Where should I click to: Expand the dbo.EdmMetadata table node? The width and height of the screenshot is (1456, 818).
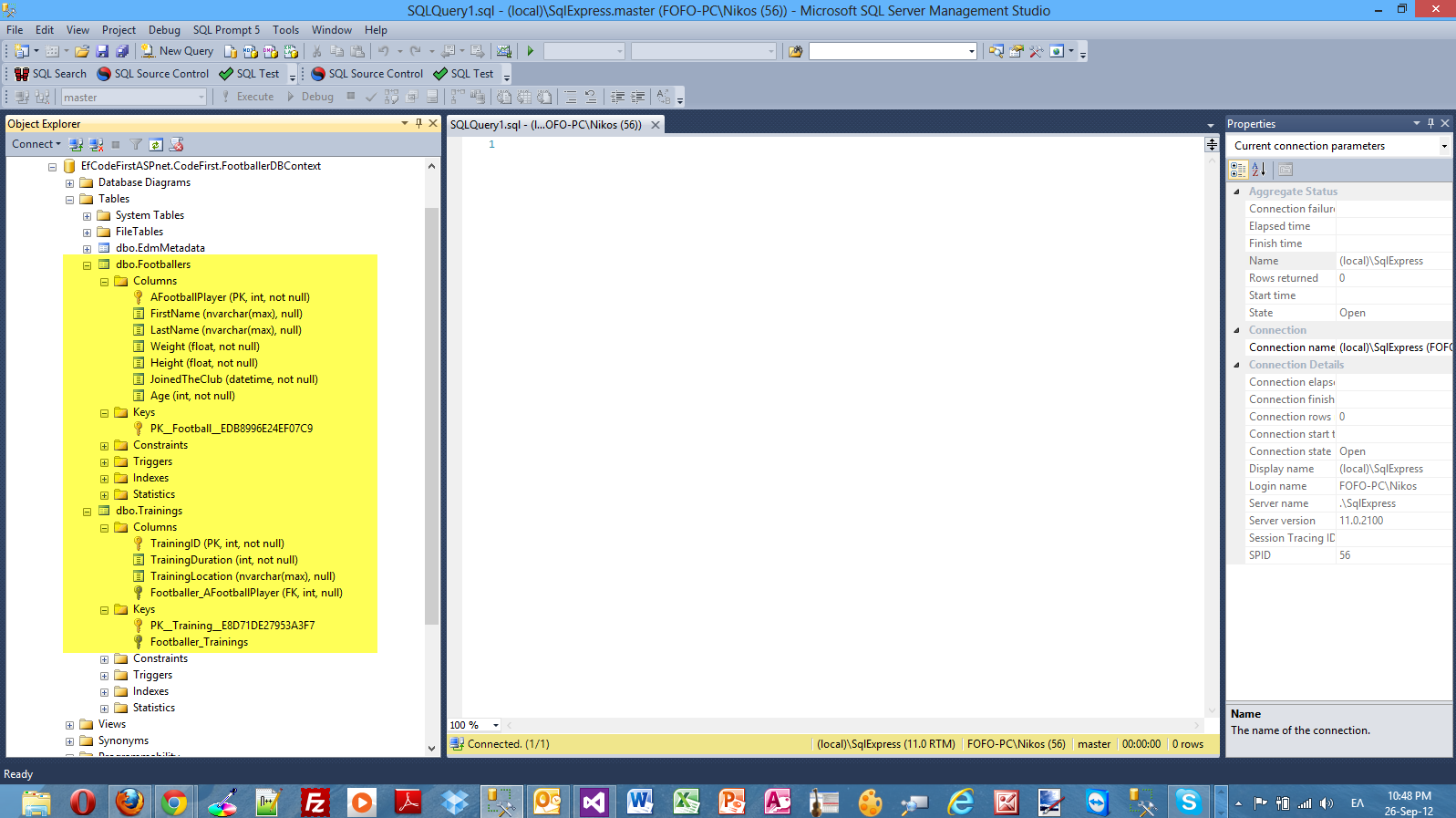pos(87,249)
